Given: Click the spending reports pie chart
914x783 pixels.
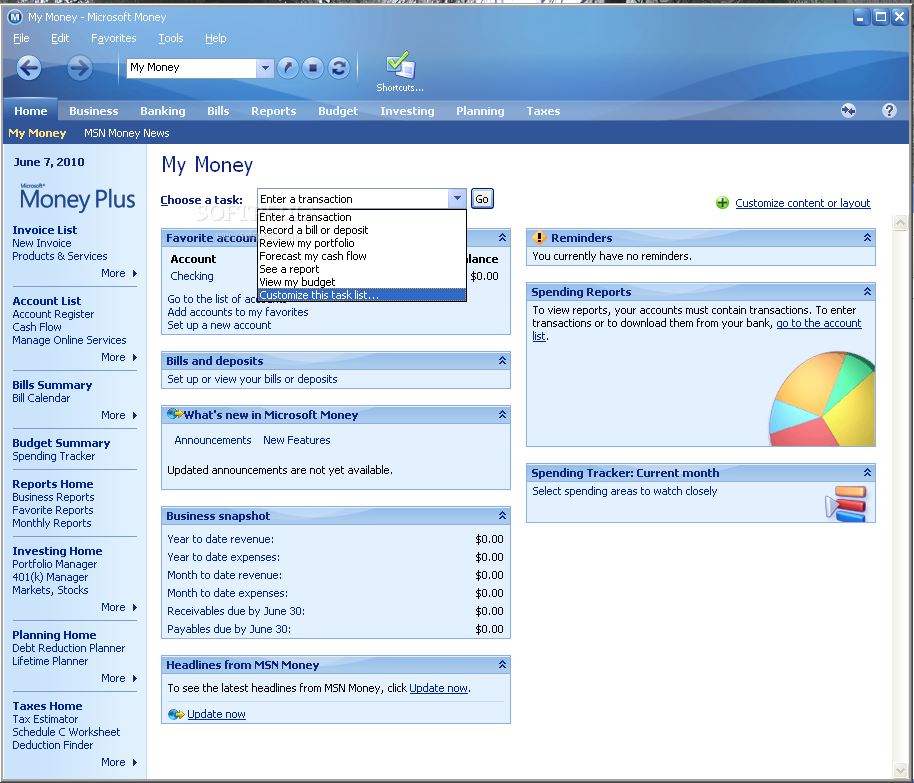Looking at the screenshot, I should (x=822, y=399).
